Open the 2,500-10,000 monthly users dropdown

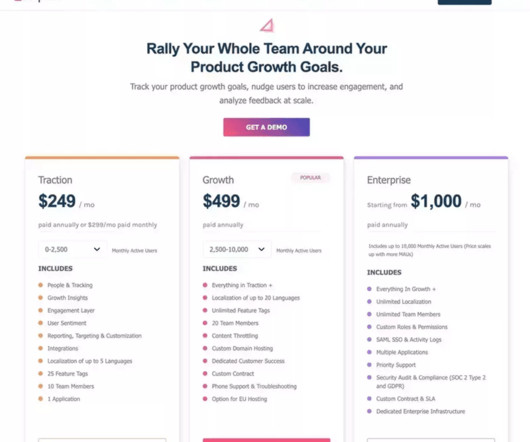pos(237,249)
